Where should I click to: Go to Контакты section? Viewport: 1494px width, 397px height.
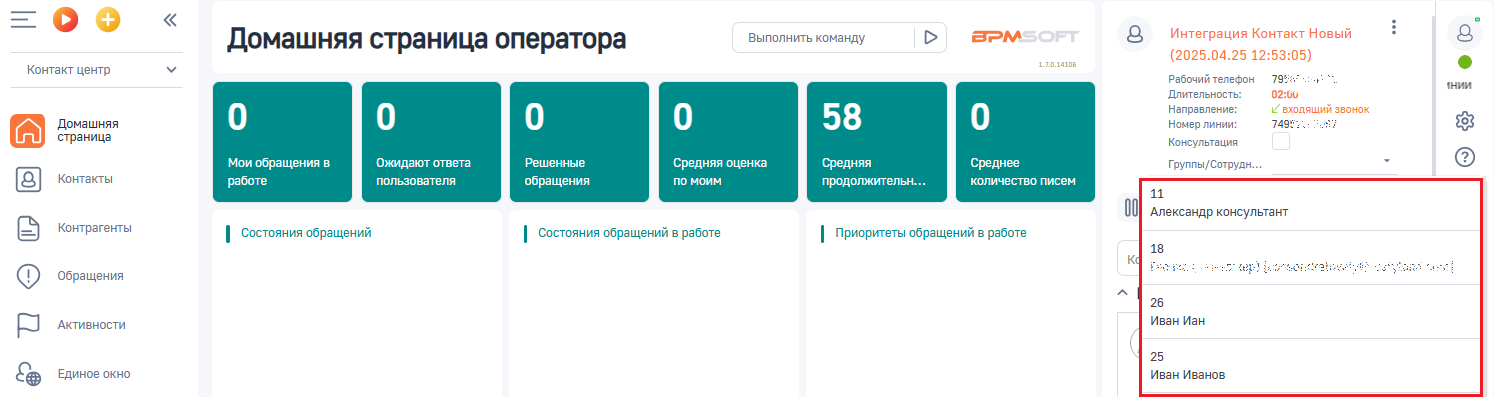click(85, 179)
